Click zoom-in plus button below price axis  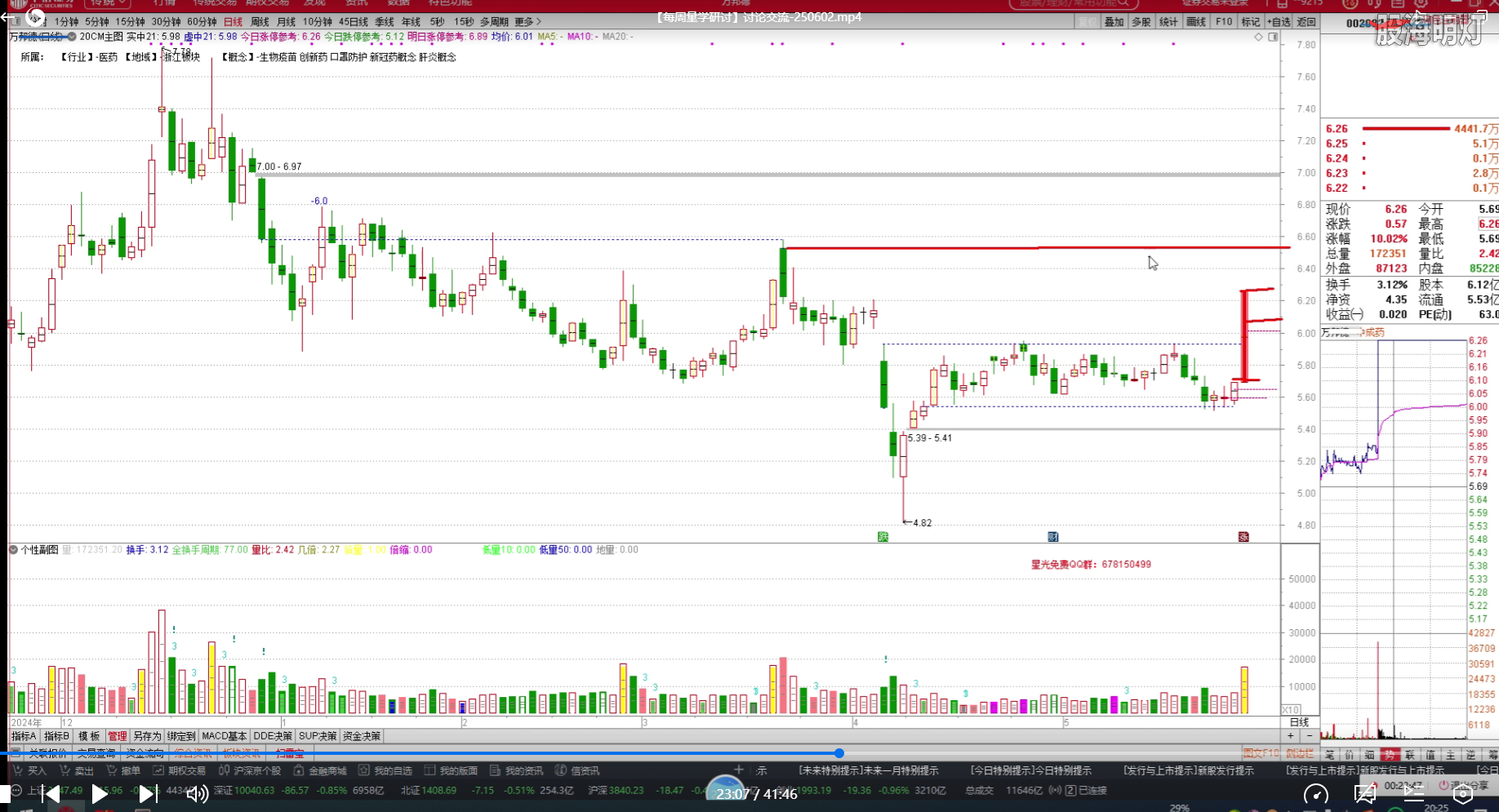(1290, 736)
